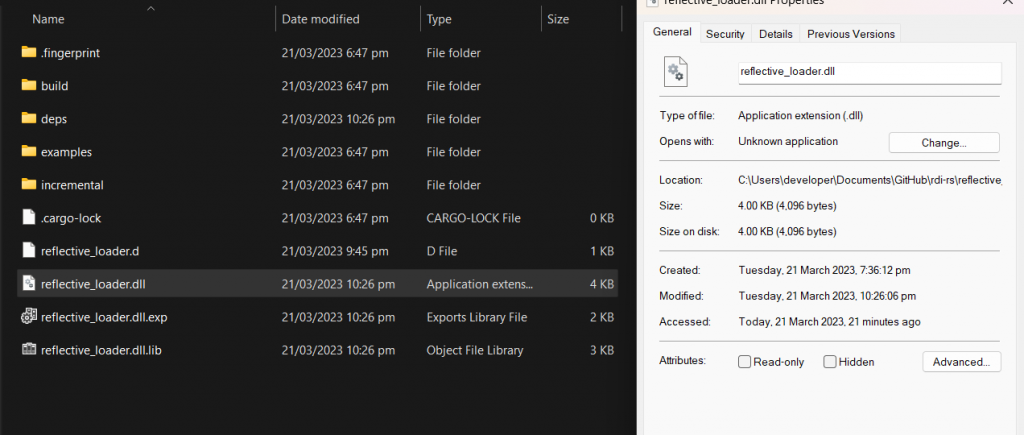Click the reflective_loader.d file icon
1024x435 pixels.
point(28,251)
